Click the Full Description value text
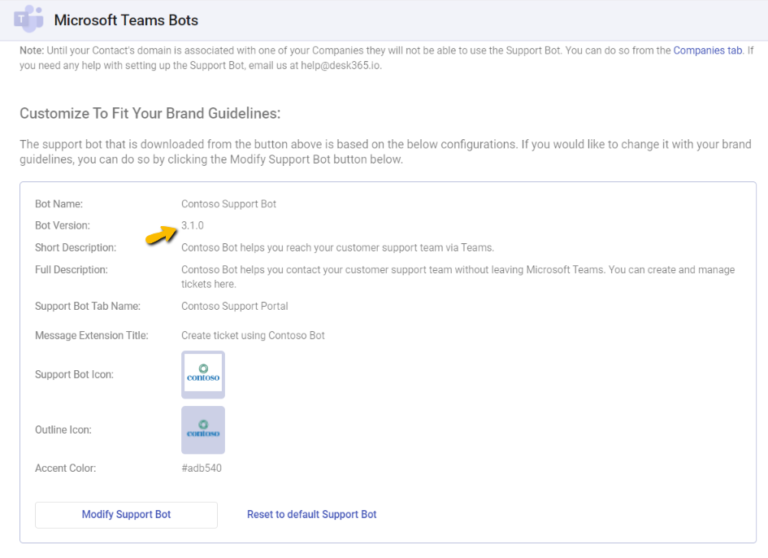Viewport: 768px width, 558px height. click(x=458, y=277)
